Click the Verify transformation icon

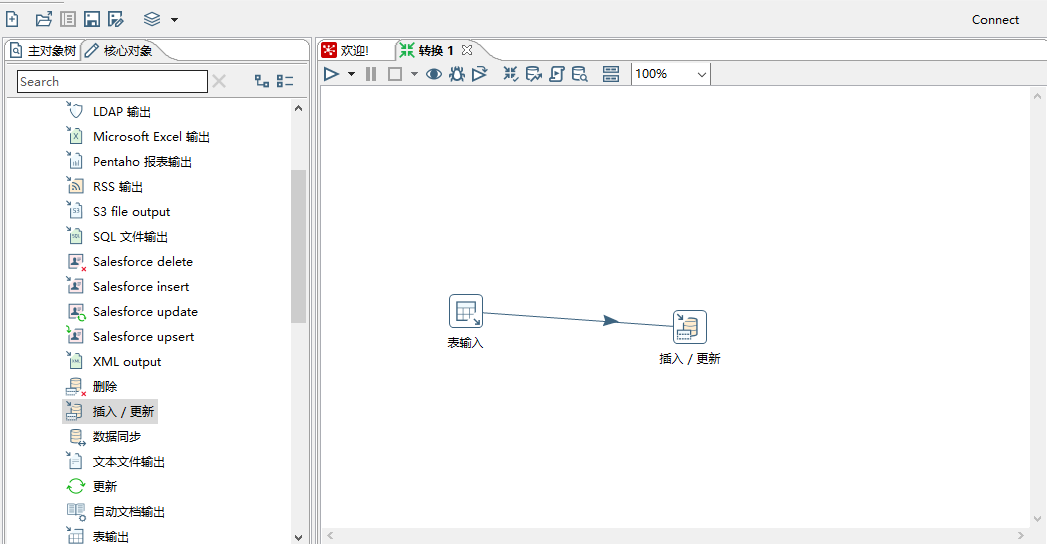pyautogui.click(x=511, y=74)
